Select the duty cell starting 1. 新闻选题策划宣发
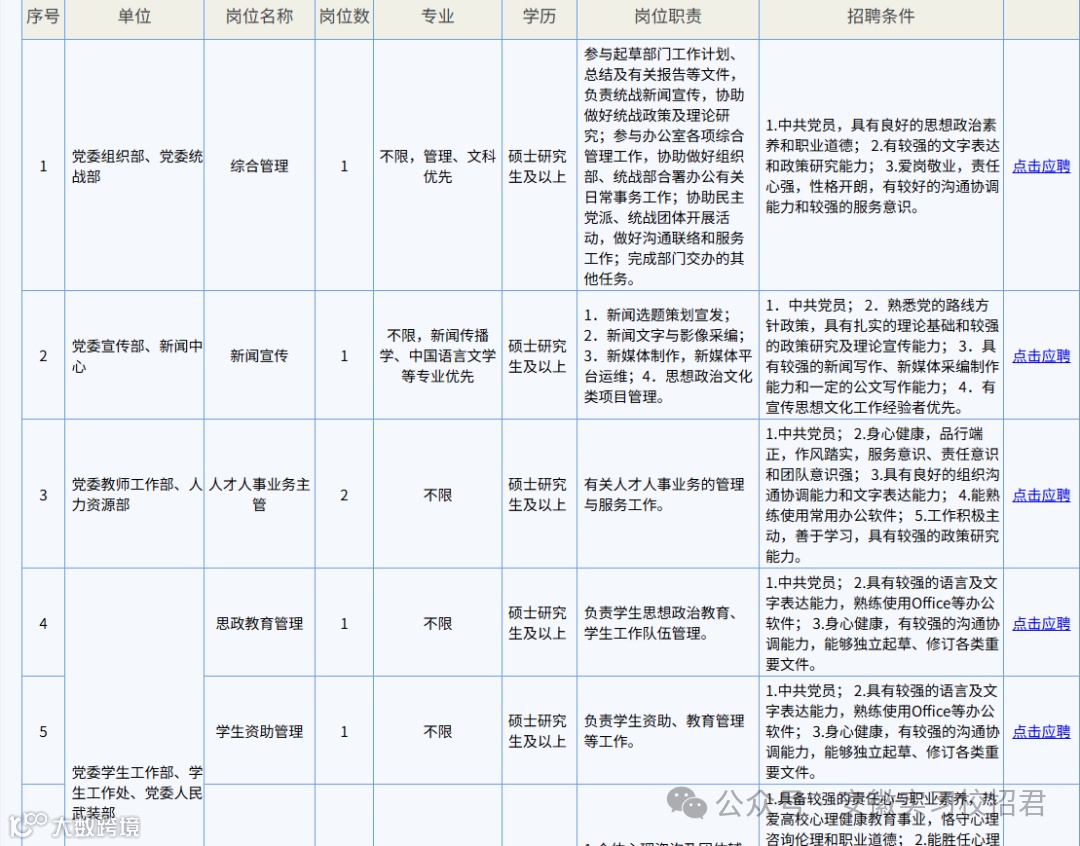Viewport: 1080px width, 846px height. coord(668,356)
